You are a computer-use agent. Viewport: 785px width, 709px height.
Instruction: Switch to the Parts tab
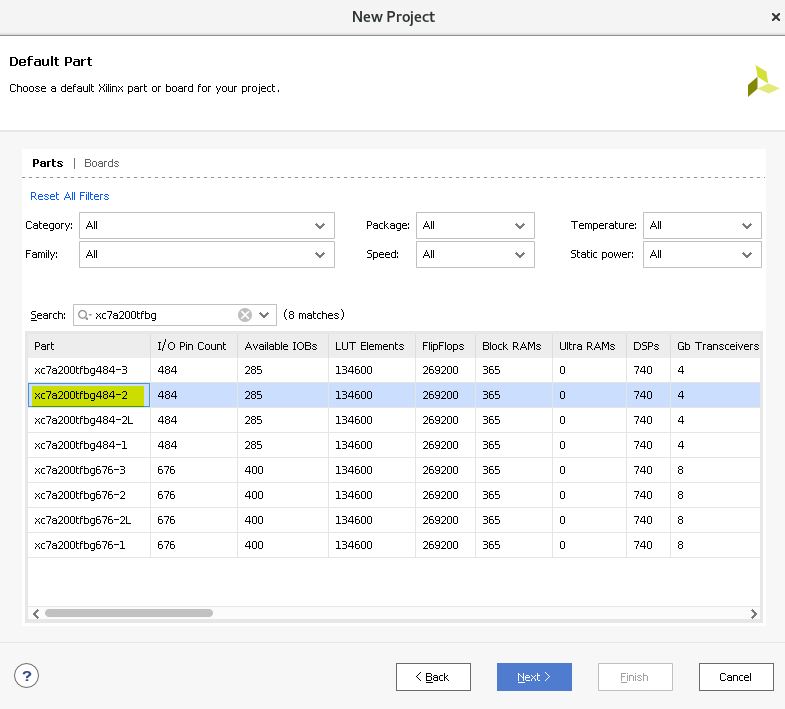(x=48, y=163)
